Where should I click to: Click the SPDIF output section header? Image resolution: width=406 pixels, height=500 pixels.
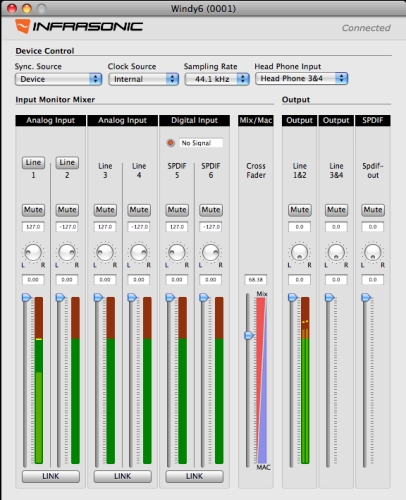pyautogui.click(x=373, y=120)
